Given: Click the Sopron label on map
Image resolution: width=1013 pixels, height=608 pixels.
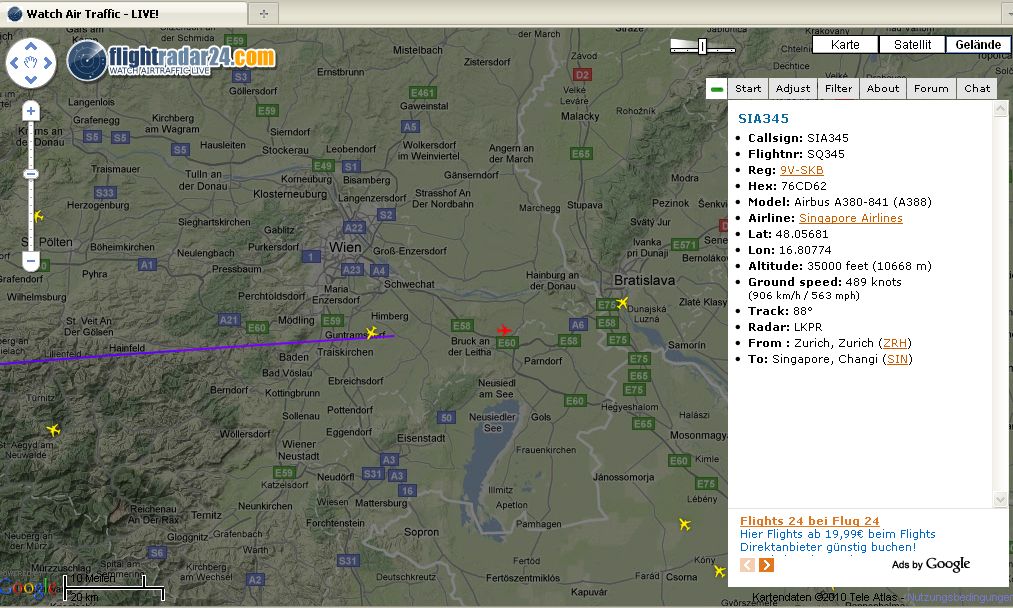Looking at the screenshot, I should 421,532.
